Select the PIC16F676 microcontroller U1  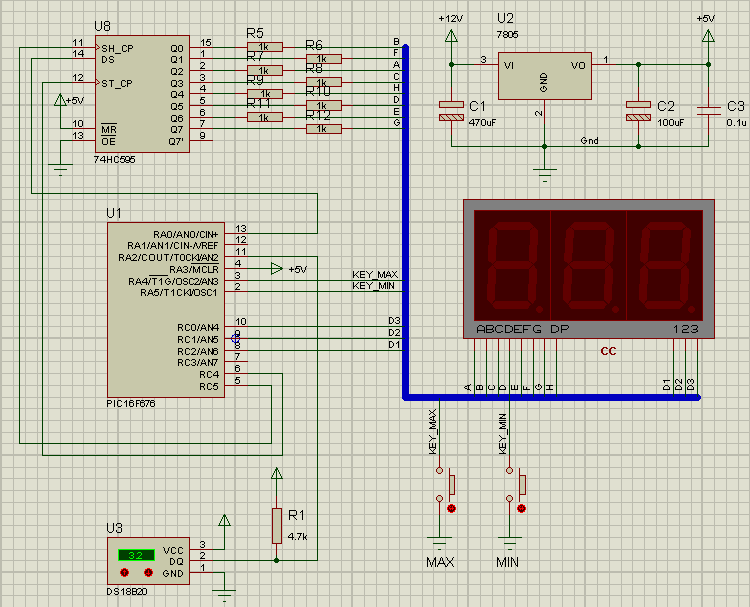pyautogui.click(x=168, y=310)
